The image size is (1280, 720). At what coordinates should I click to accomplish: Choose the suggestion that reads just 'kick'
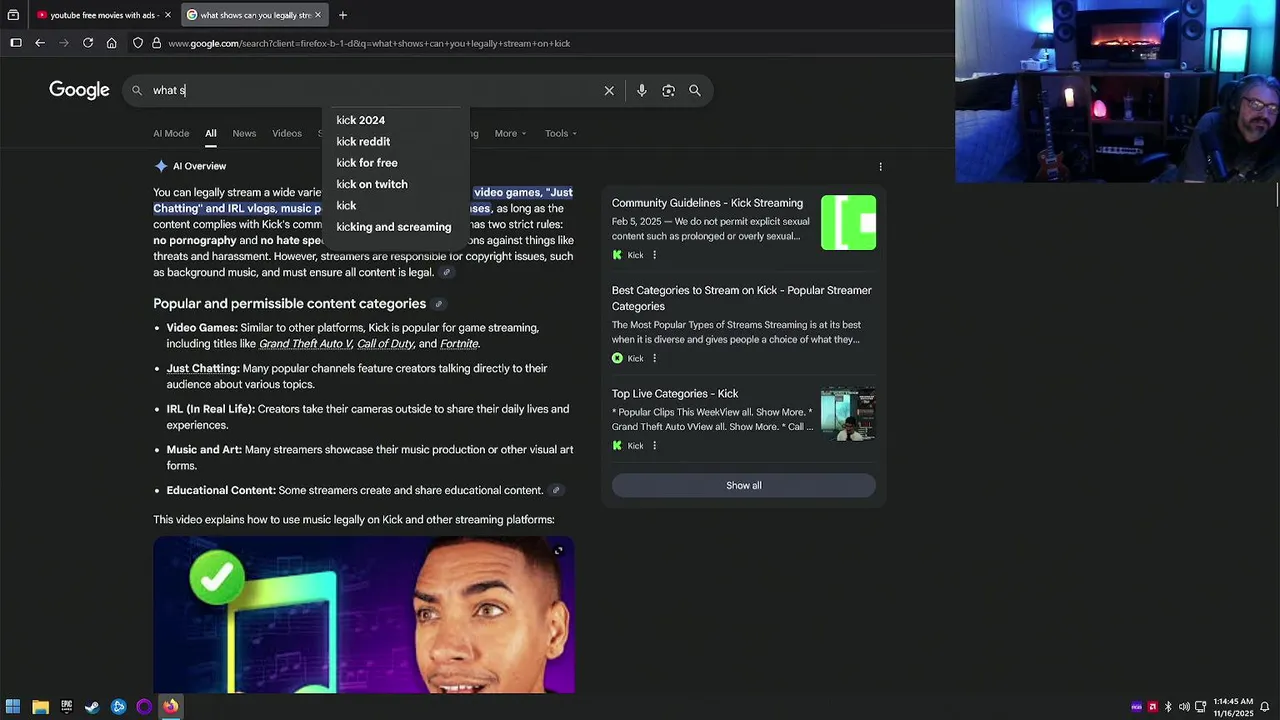[x=346, y=205]
